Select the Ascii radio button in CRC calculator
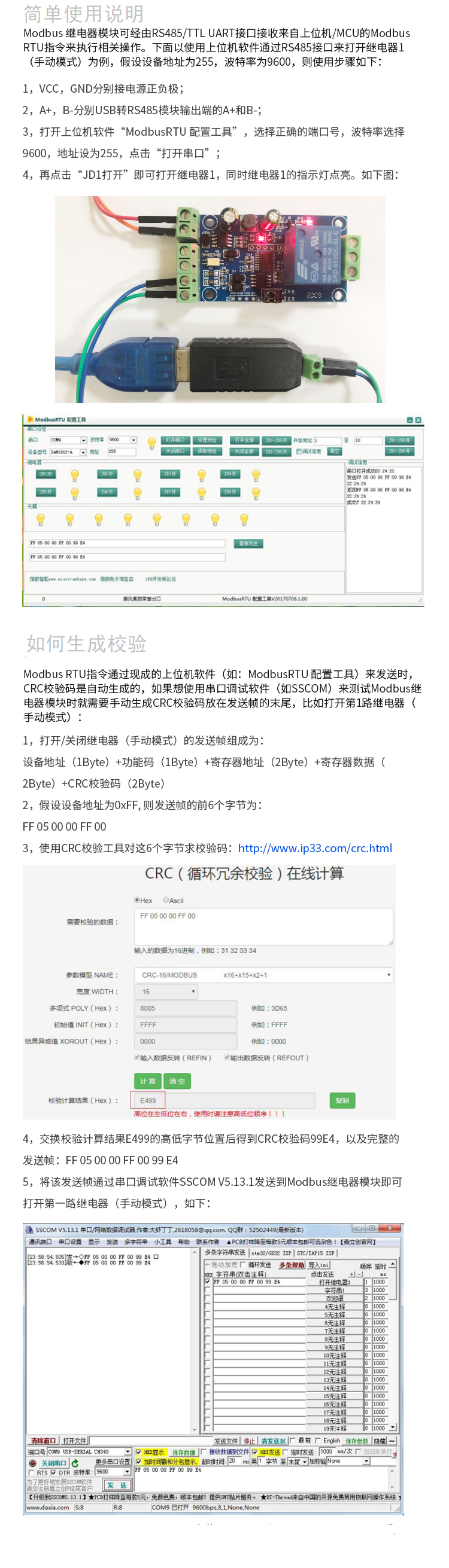Image resolution: width=449 pixels, height=1568 pixels. click(x=166, y=899)
